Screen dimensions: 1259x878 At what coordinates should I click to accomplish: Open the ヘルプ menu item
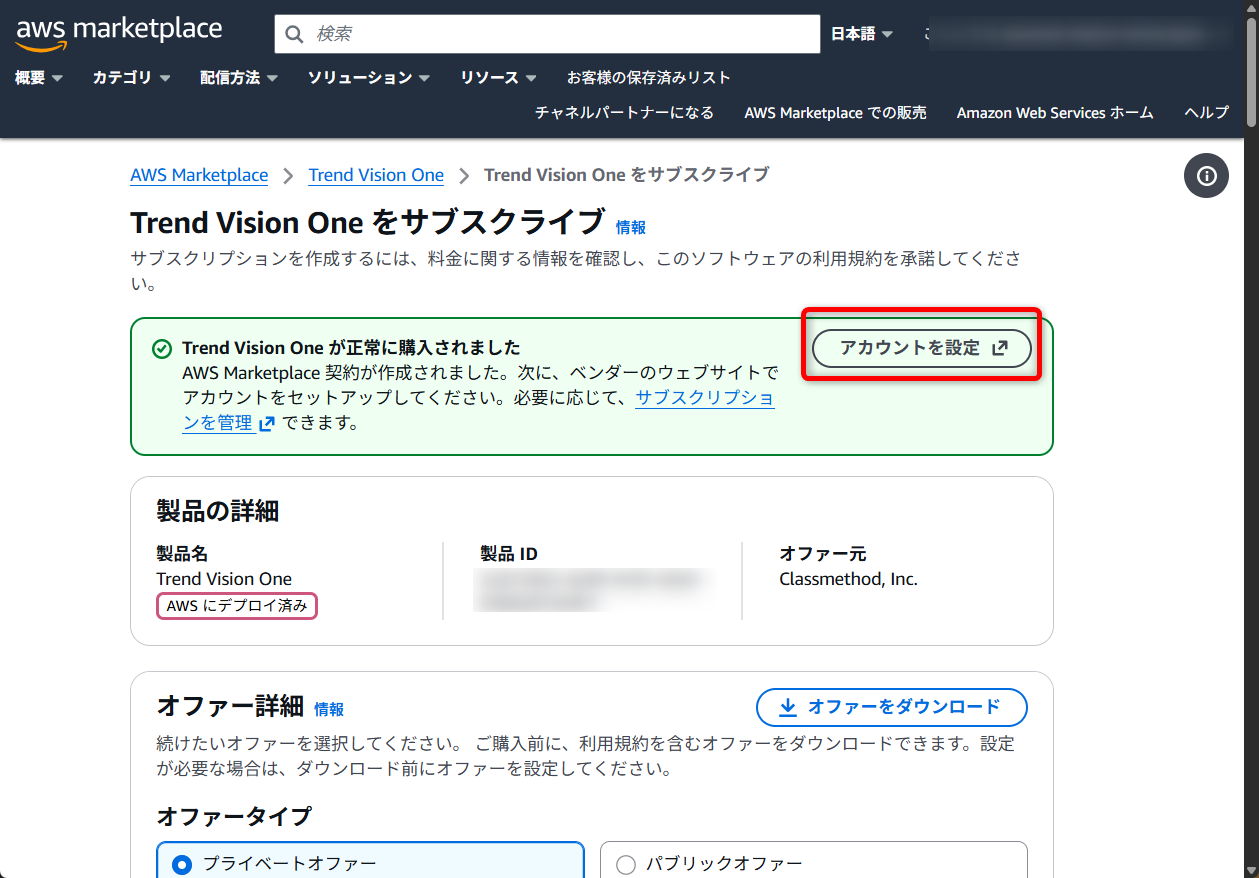[x=1207, y=113]
